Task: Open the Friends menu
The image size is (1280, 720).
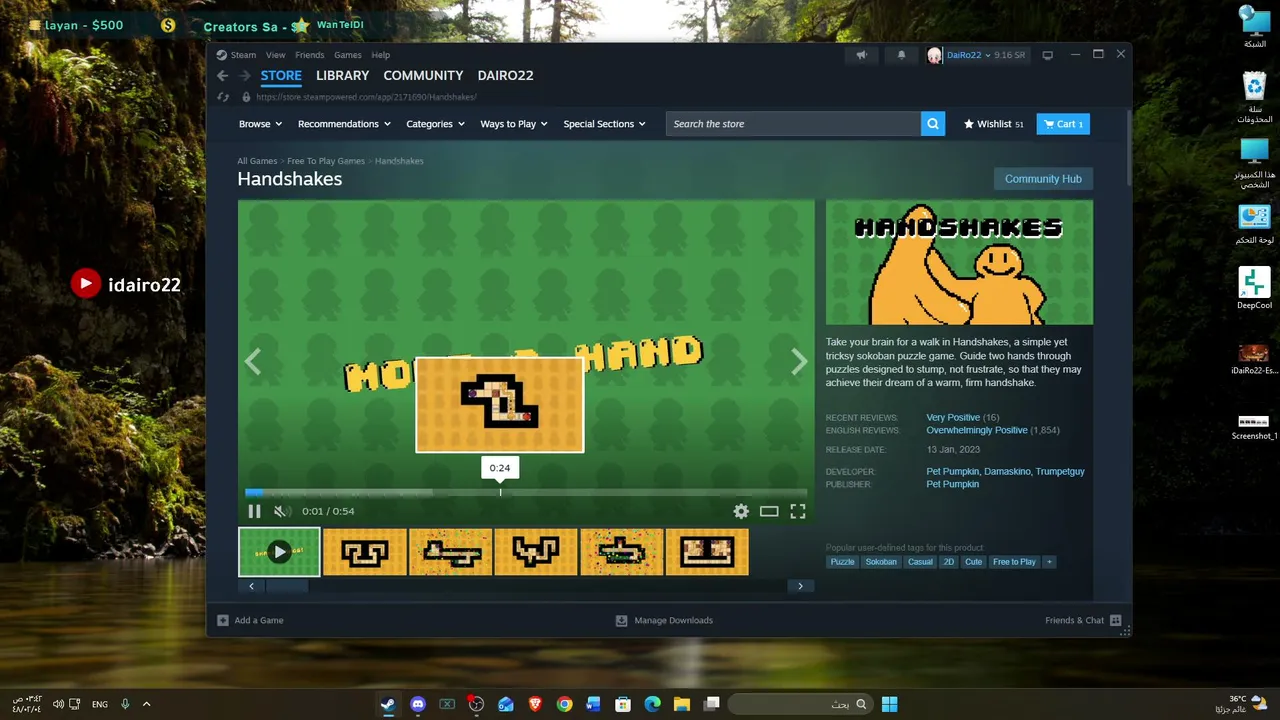Action: click(x=309, y=55)
